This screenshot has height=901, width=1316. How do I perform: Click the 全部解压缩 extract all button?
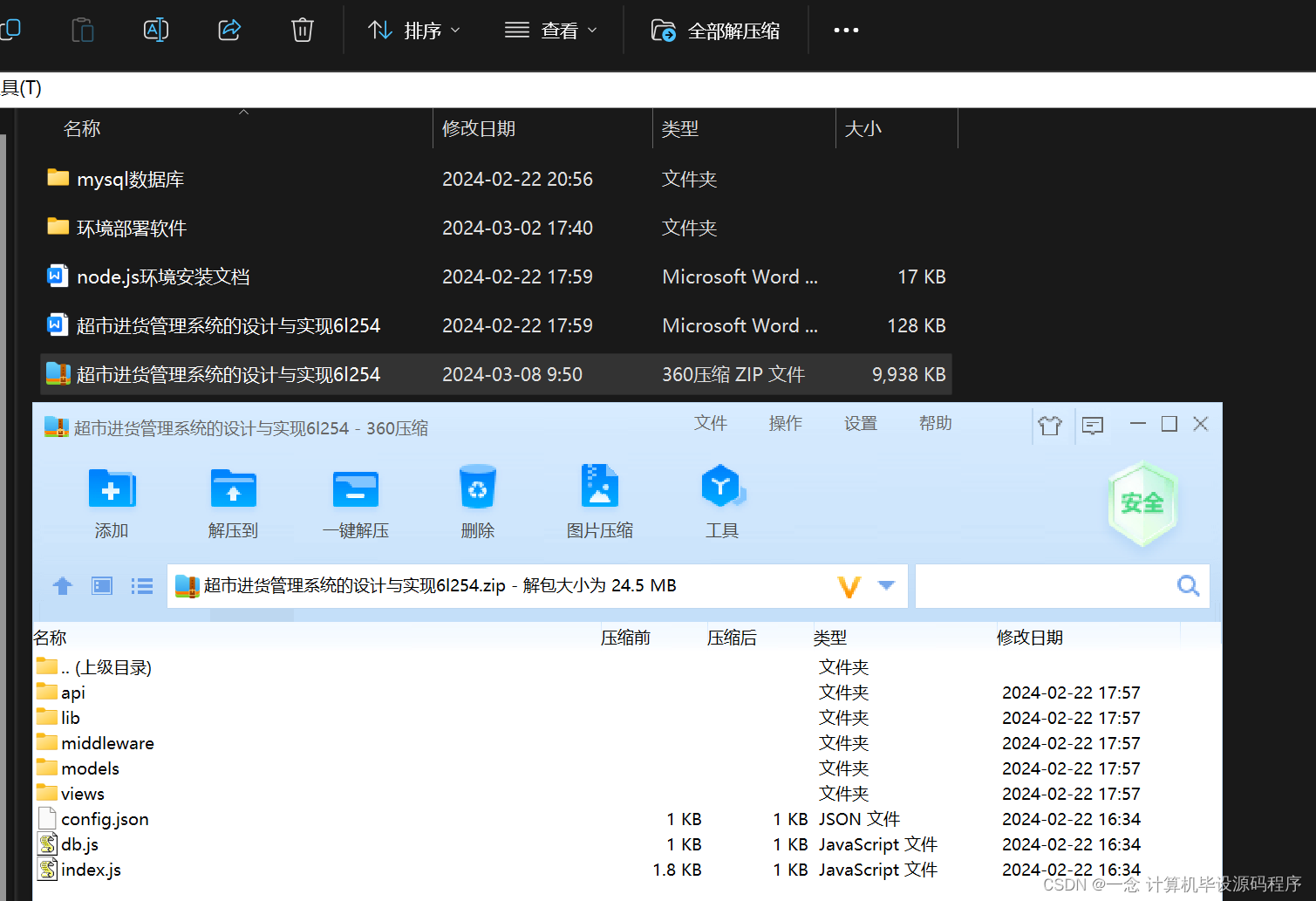(x=716, y=30)
